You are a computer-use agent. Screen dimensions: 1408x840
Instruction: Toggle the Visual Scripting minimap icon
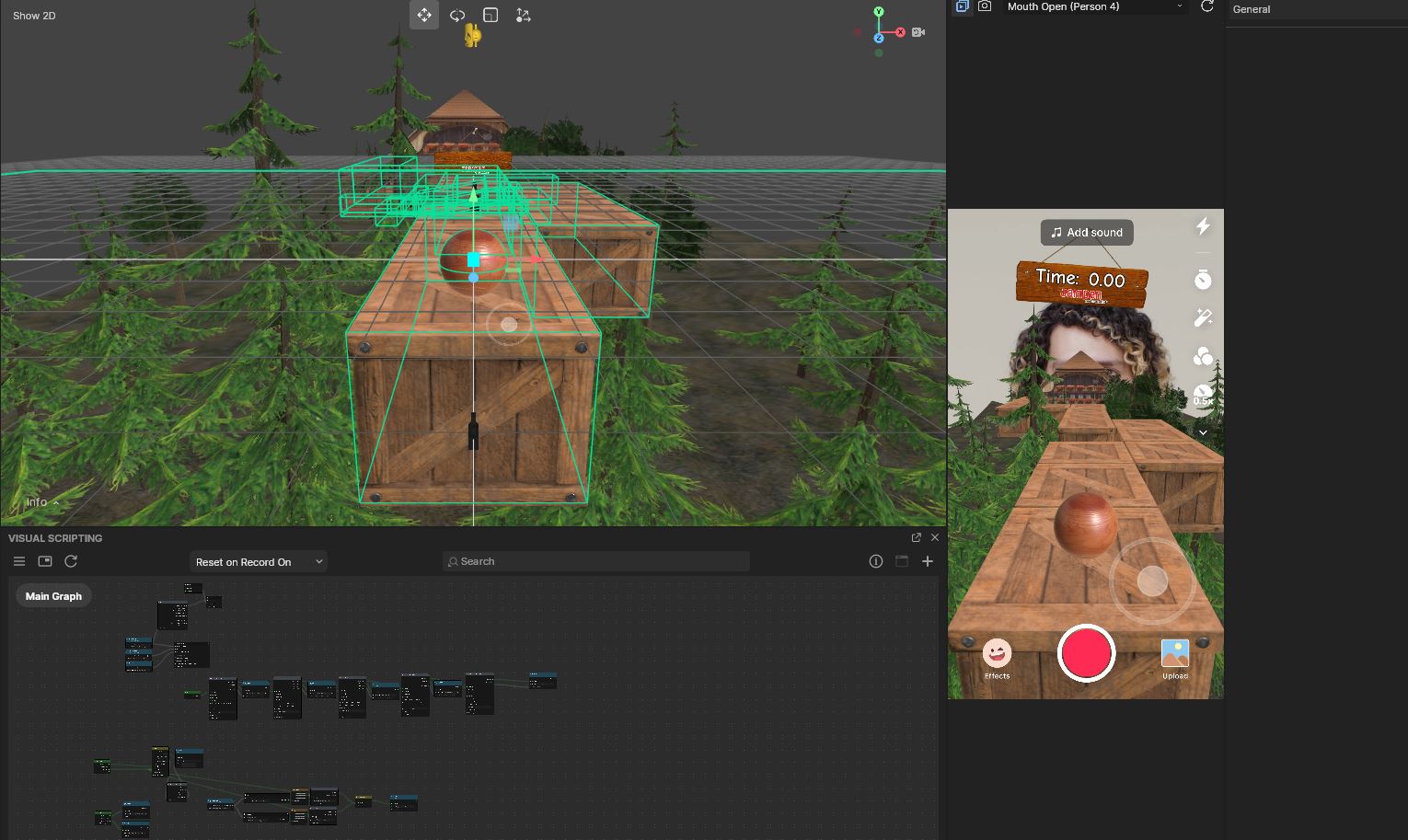(45, 561)
